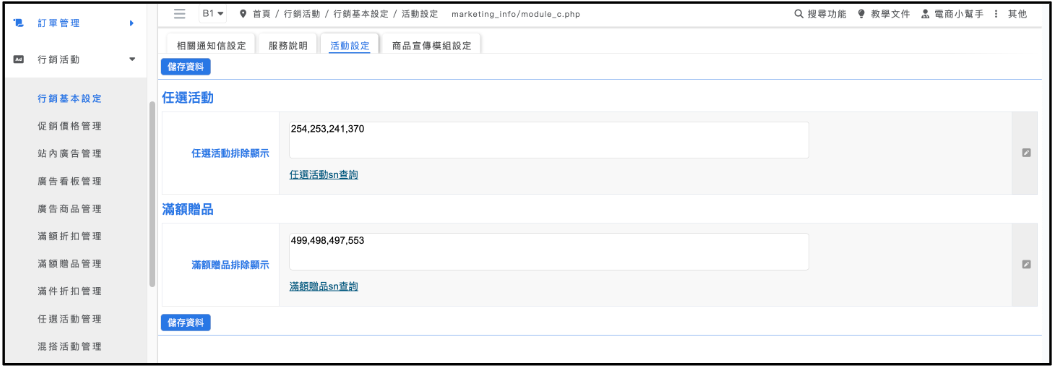1054x370 pixels.
Task: Open 廣告看板管理 in sidebar
Action: pos(69,181)
